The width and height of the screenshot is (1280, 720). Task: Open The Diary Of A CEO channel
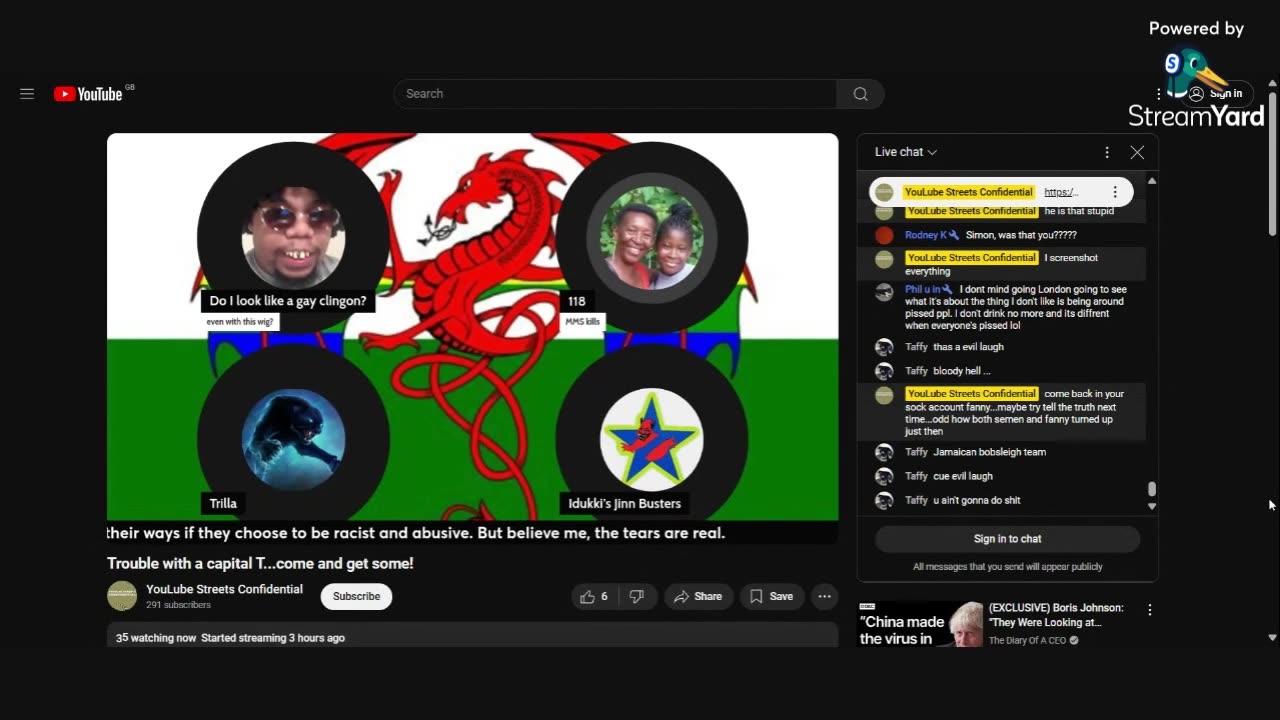(x=1027, y=640)
